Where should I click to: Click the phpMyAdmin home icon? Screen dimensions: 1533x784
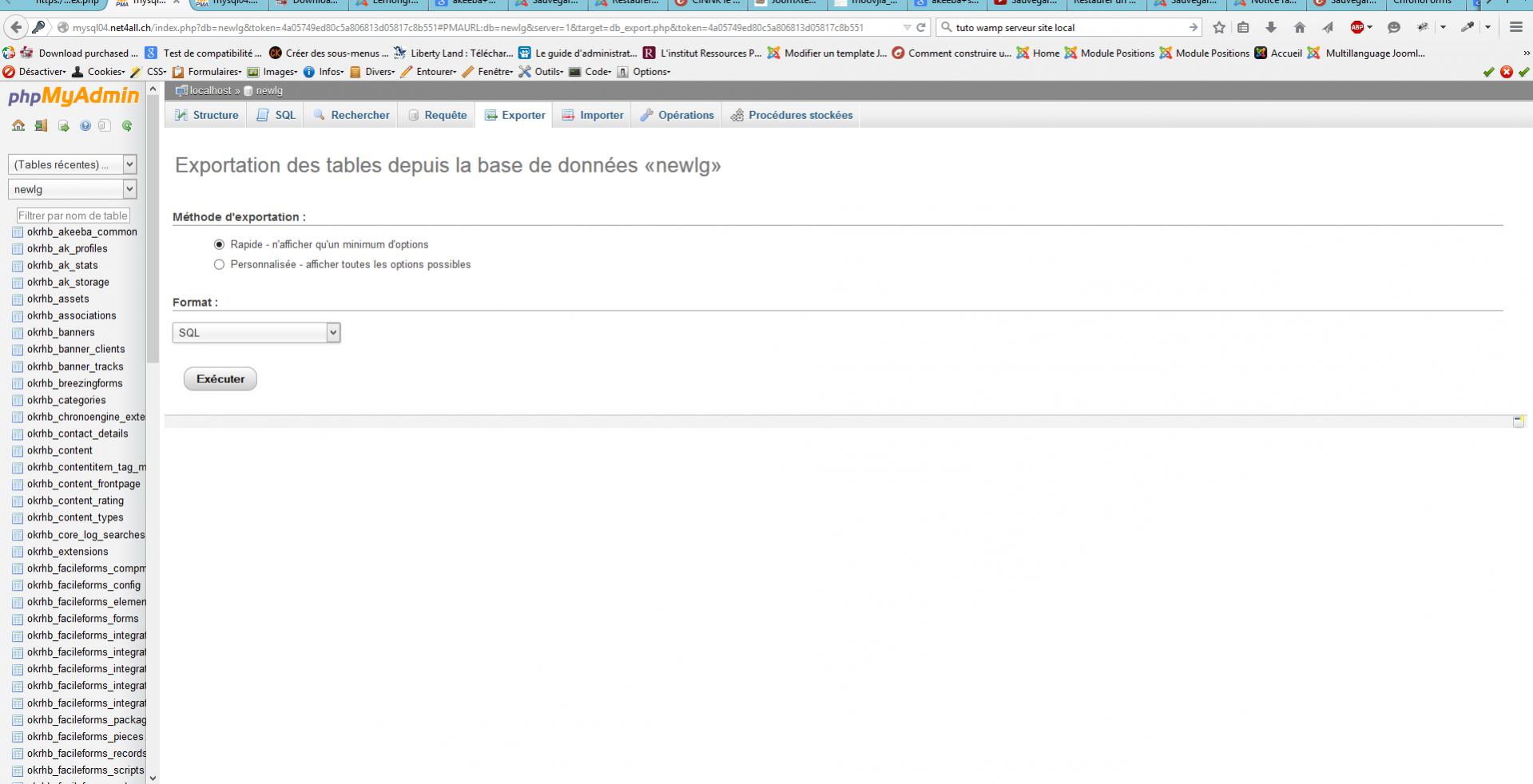click(x=18, y=125)
